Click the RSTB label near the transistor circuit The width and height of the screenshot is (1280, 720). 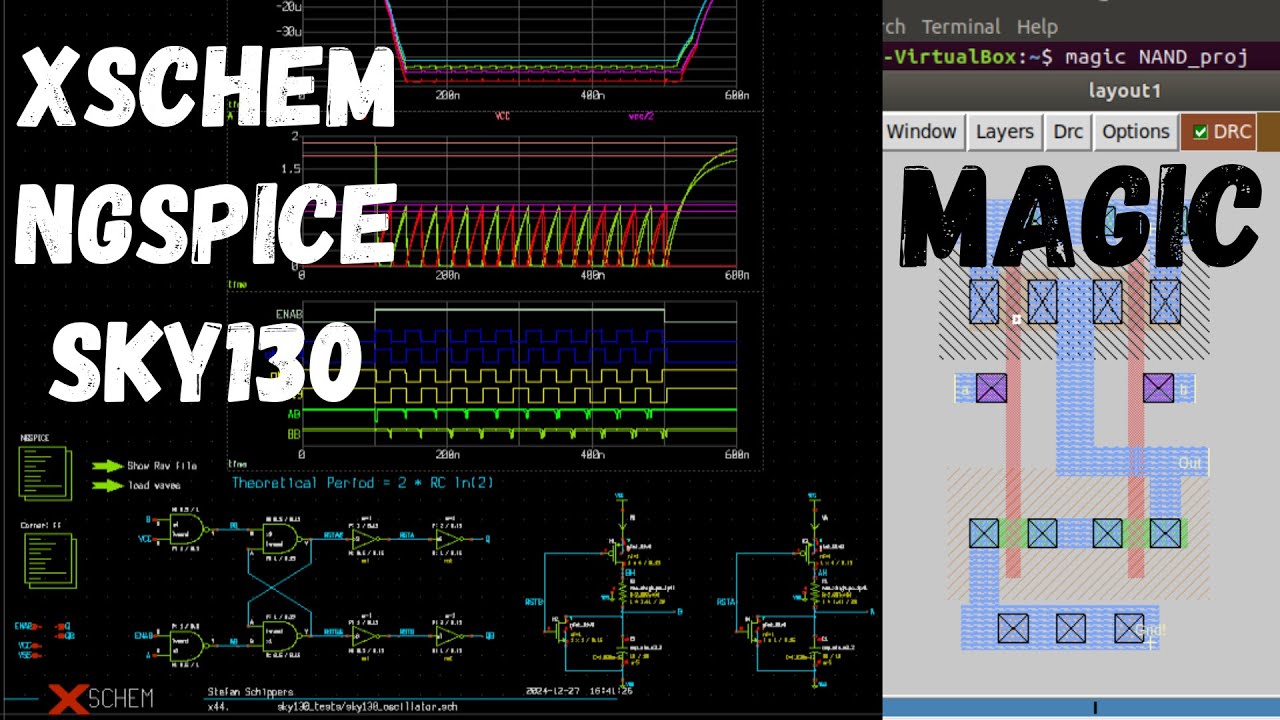pos(533,603)
